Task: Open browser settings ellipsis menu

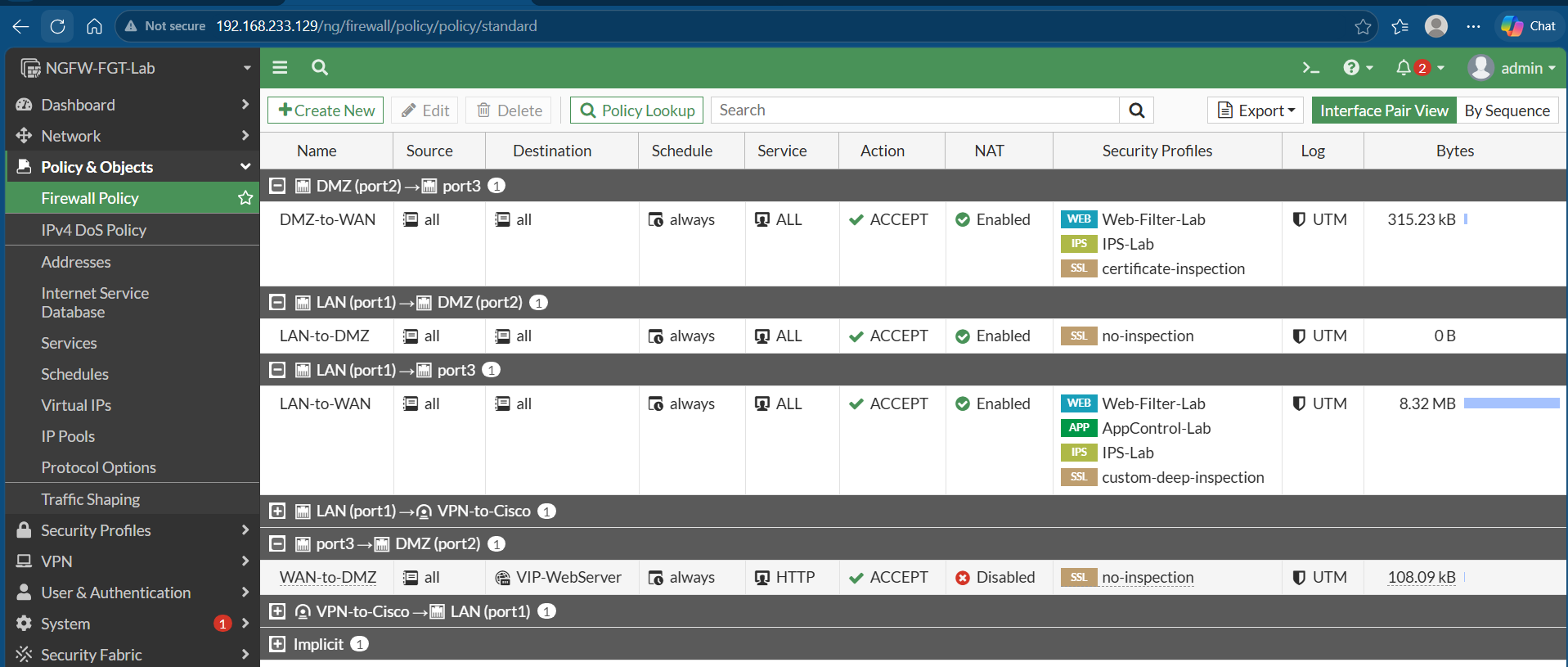Action: click(x=1473, y=26)
